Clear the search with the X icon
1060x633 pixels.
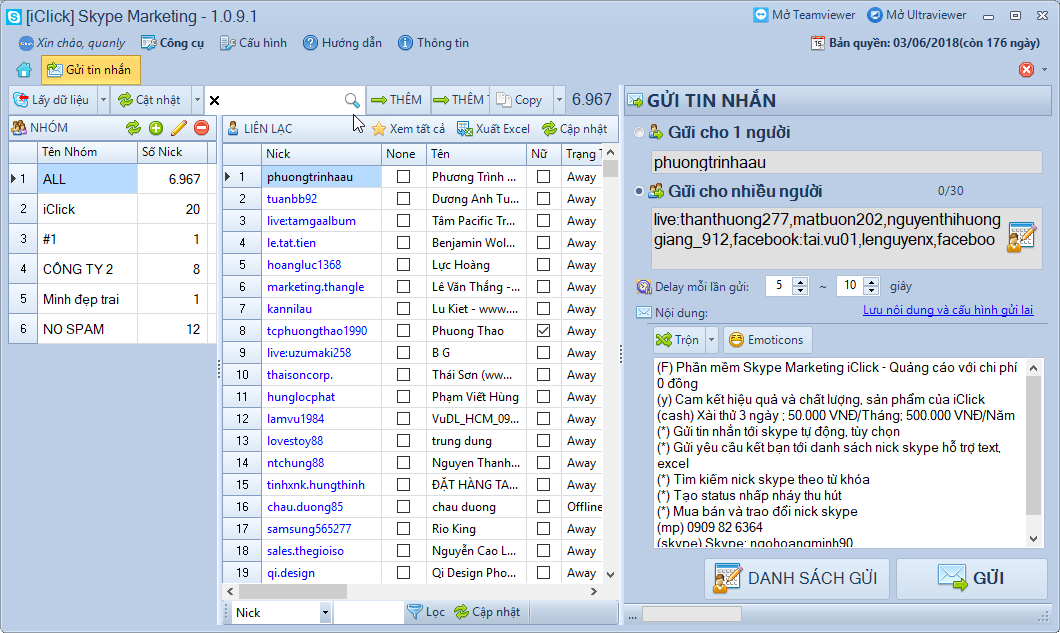(214, 100)
